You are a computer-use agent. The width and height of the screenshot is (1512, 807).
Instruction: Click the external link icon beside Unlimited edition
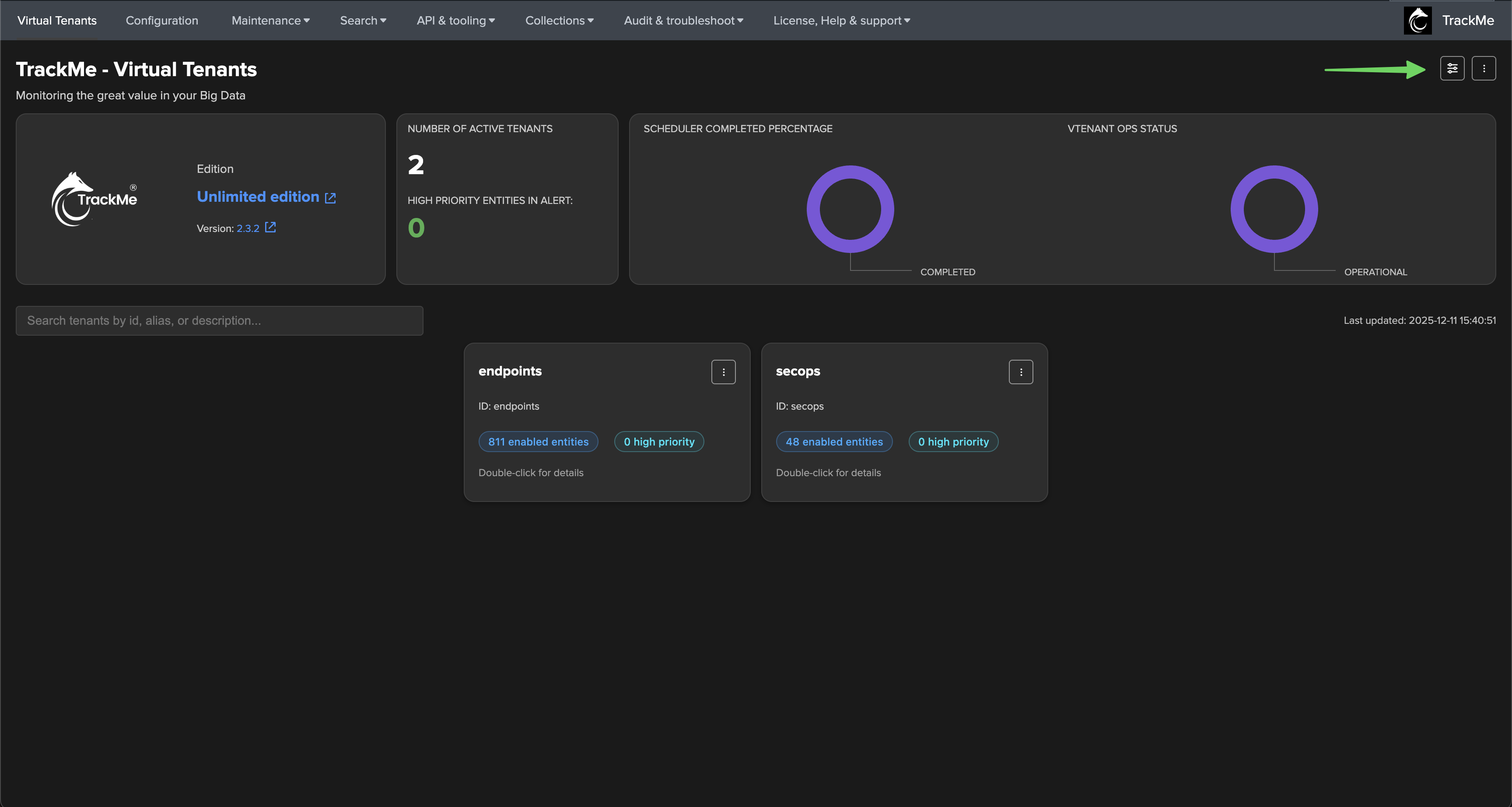click(x=330, y=198)
